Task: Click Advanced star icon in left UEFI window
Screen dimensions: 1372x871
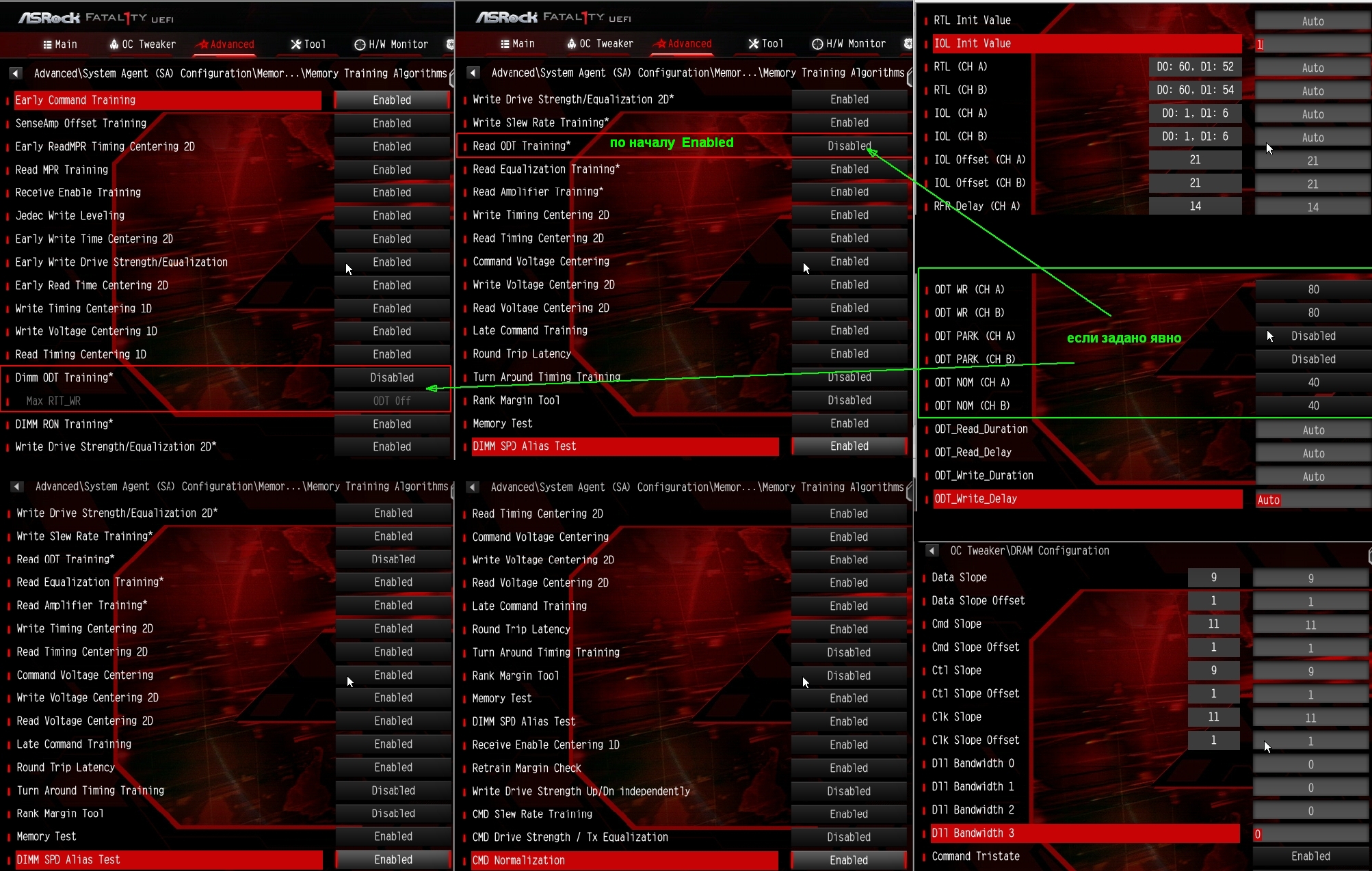Action: coord(202,44)
